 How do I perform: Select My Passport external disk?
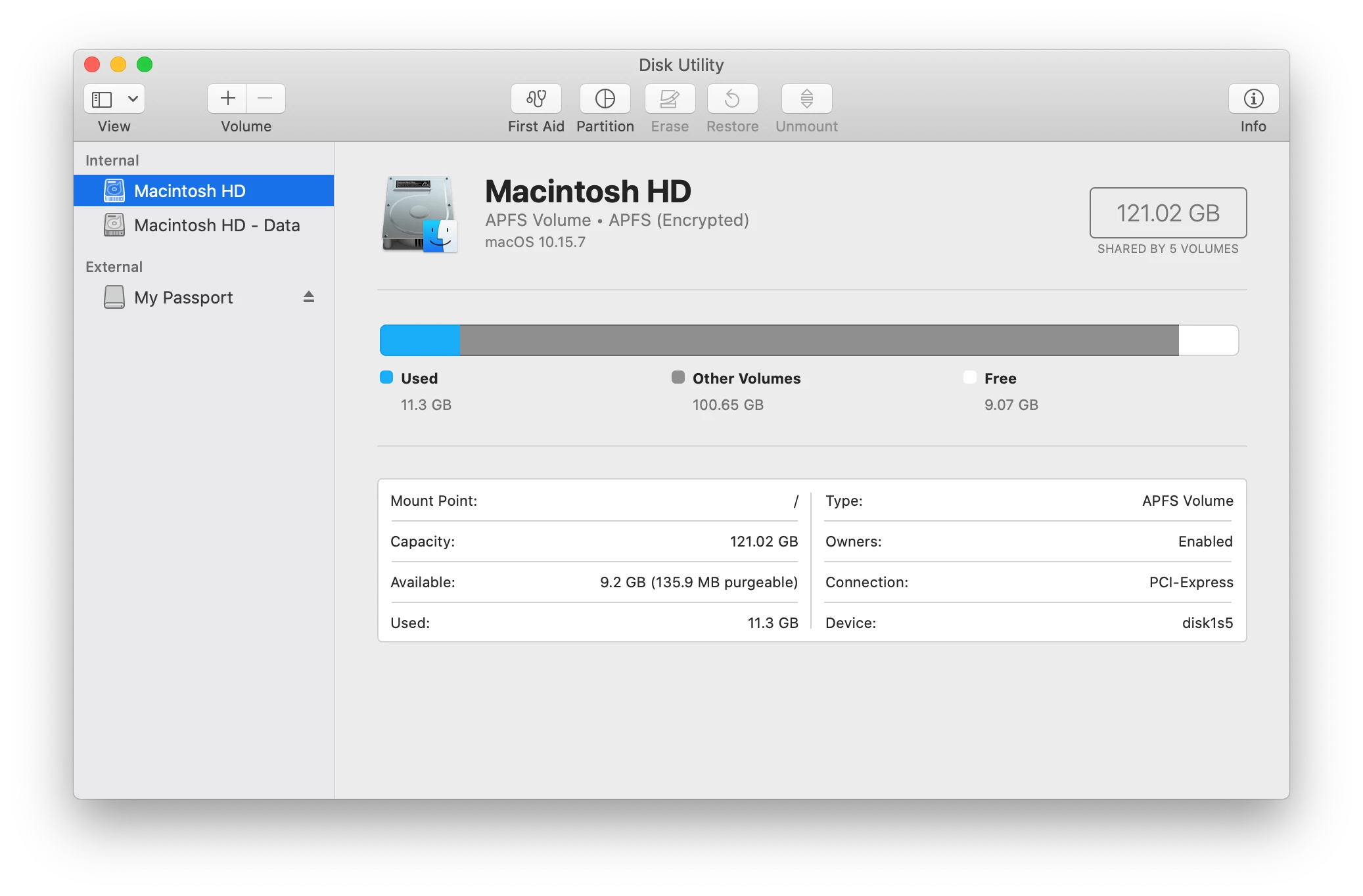click(183, 298)
